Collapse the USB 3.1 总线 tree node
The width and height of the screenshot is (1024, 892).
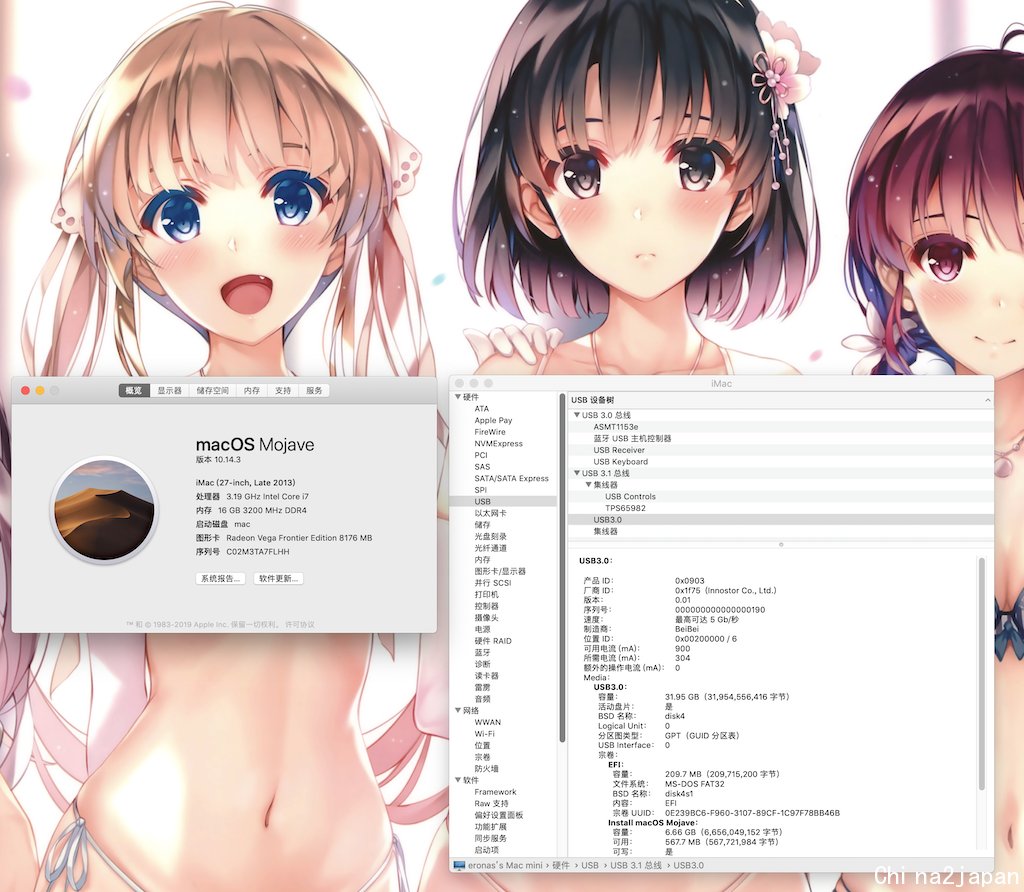tap(577, 473)
